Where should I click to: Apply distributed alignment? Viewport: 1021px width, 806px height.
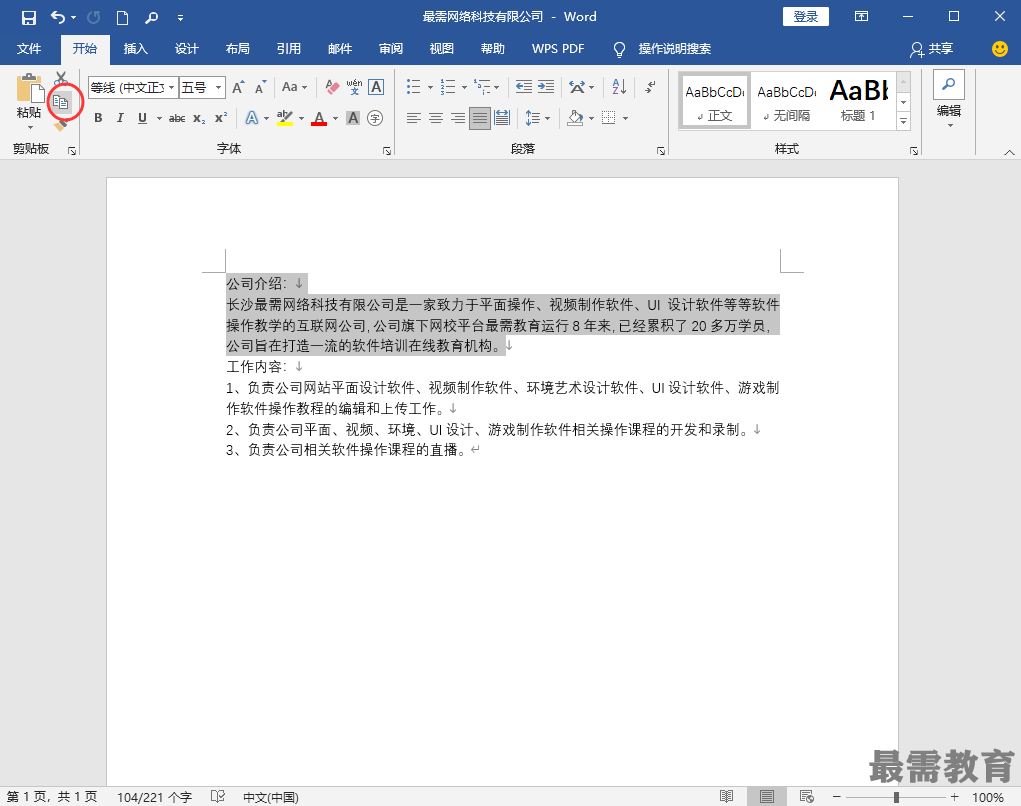coord(502,118)
